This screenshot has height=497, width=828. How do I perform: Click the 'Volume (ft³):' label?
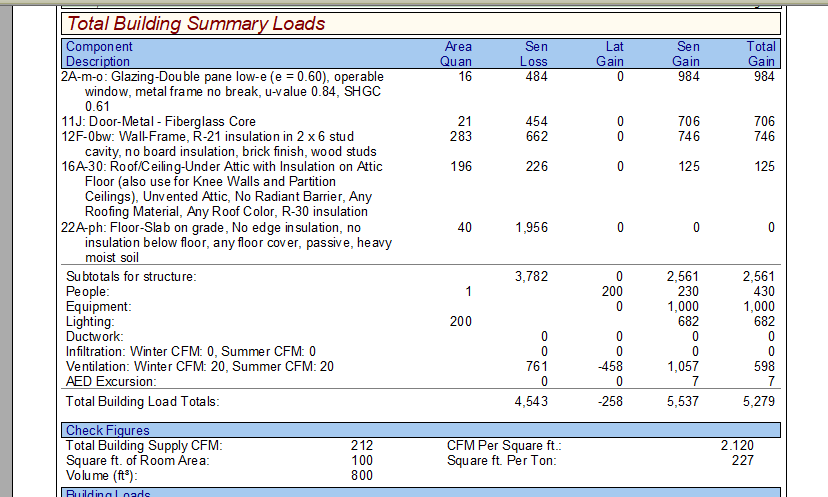(x=101, y=476)
